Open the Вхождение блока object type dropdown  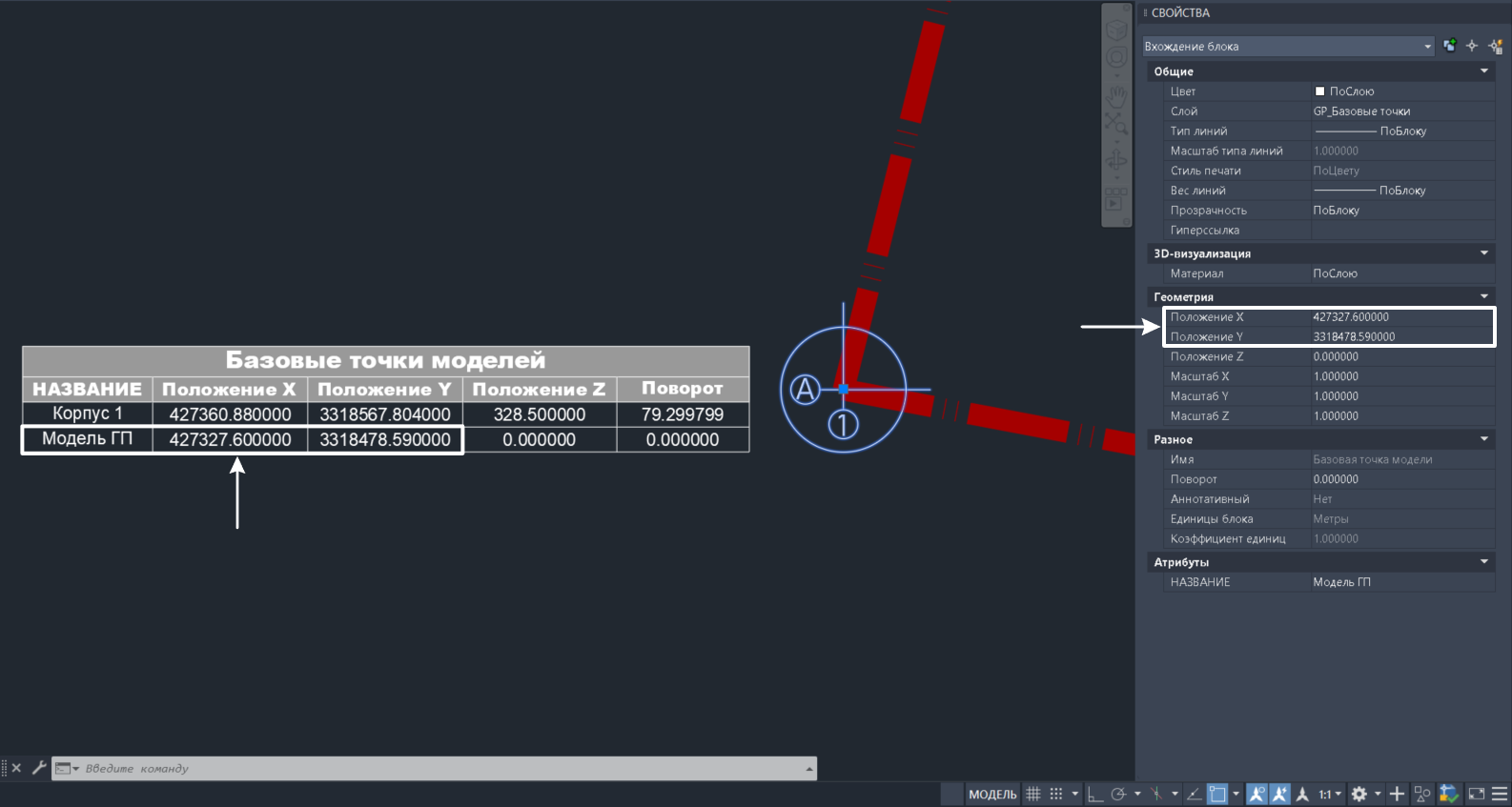point(1288,46)
